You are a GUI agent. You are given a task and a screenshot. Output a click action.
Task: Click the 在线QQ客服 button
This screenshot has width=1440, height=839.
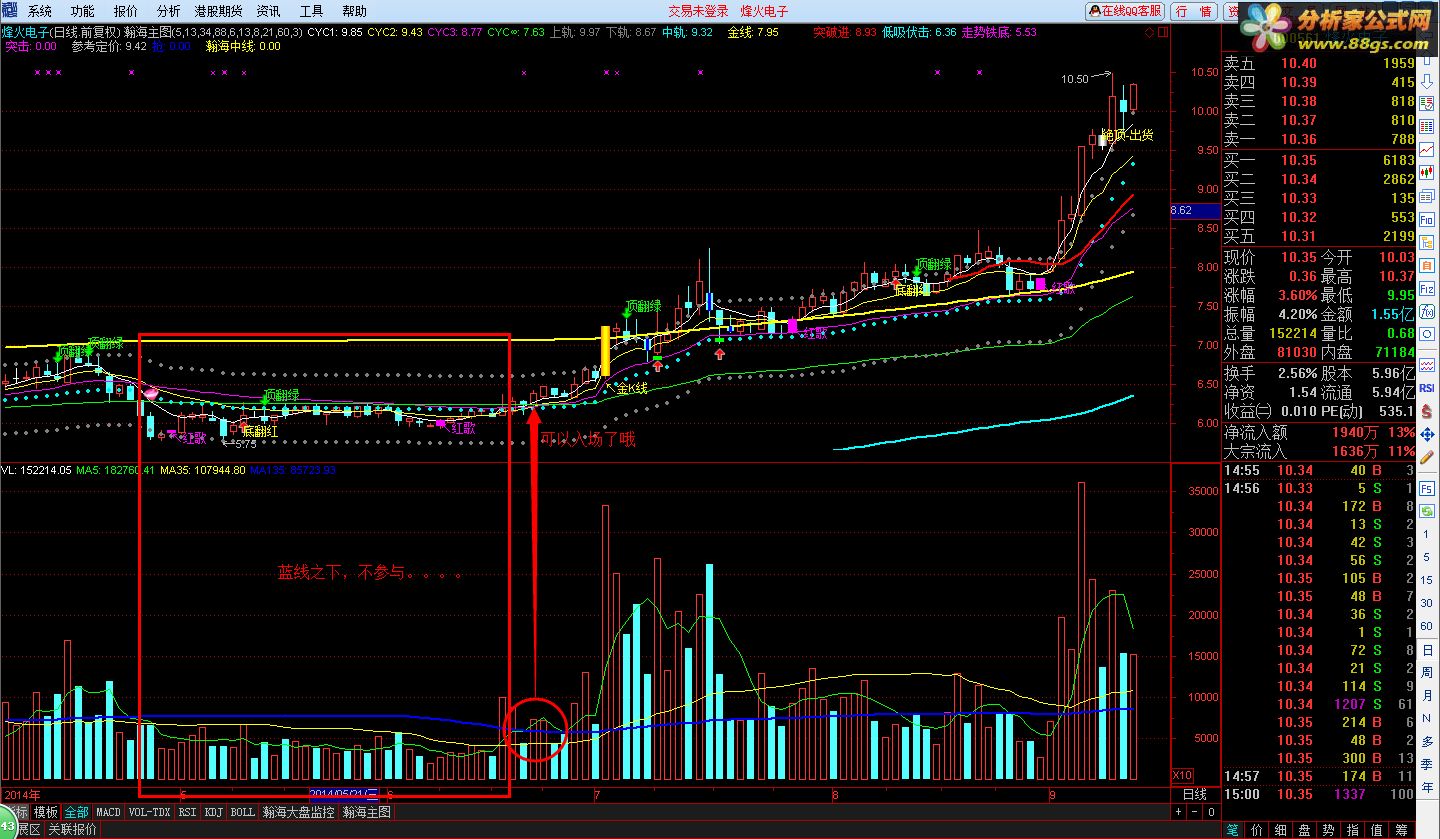[x=1125, y=11]
